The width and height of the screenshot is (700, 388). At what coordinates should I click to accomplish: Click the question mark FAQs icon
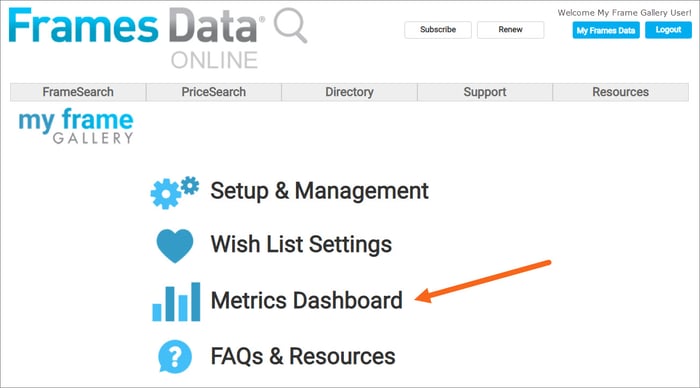pos(175,356)
